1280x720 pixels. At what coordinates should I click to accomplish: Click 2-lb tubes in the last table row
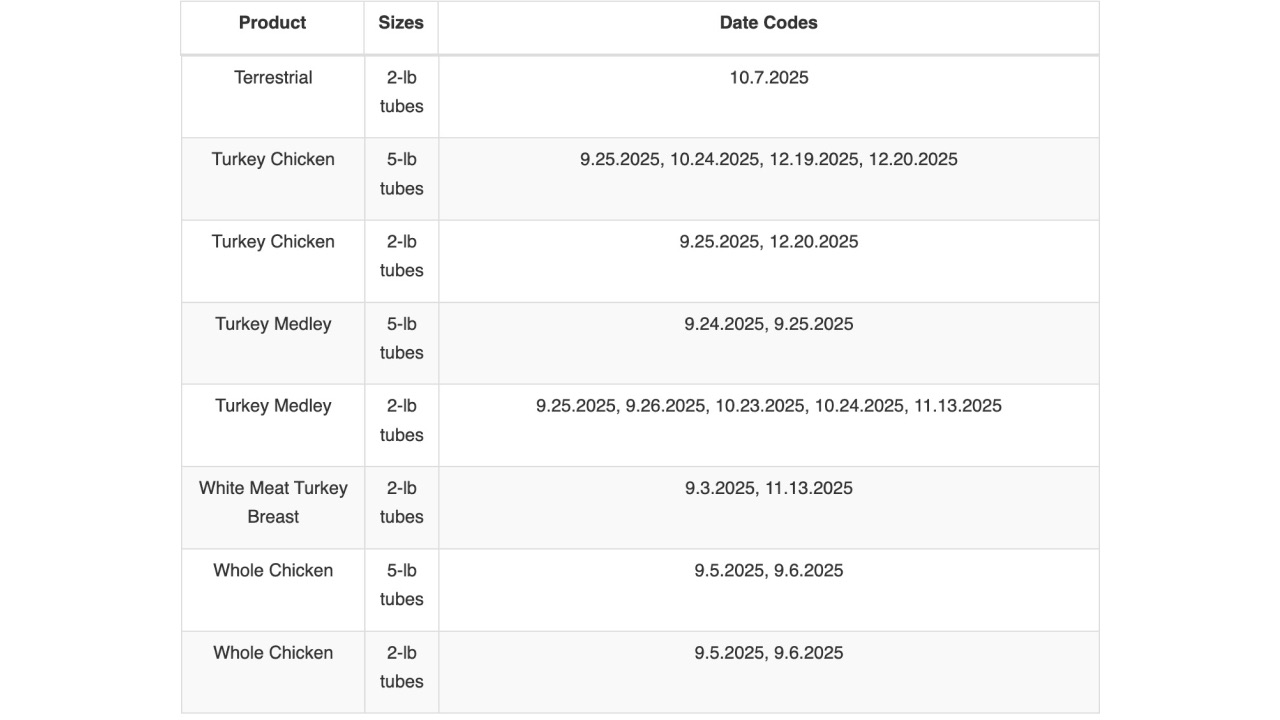[401, 667]
